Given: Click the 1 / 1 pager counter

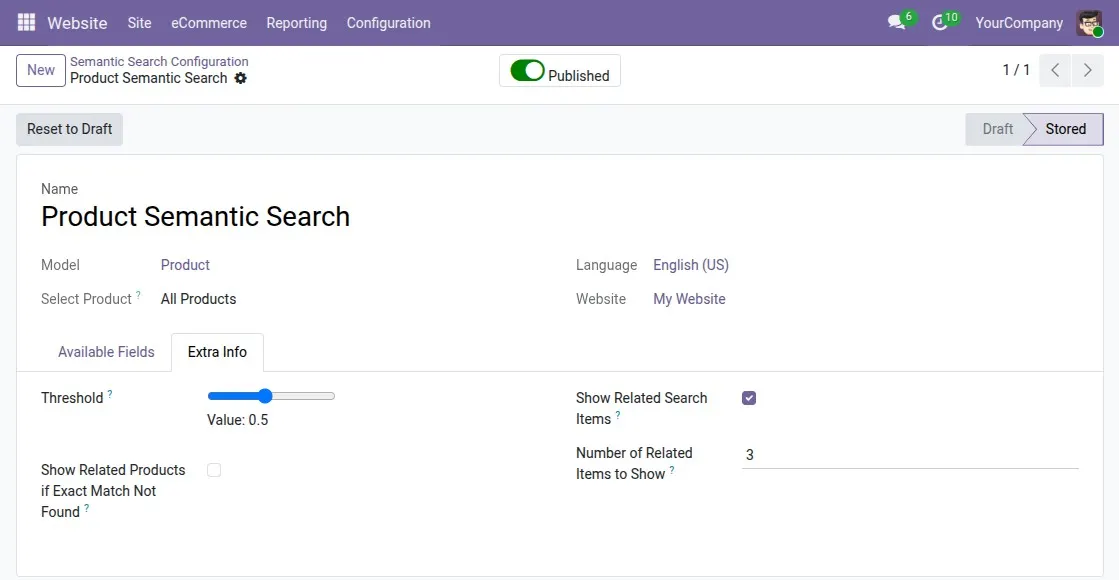Looking at the screenshot, I should click(x=1016, y=70).
